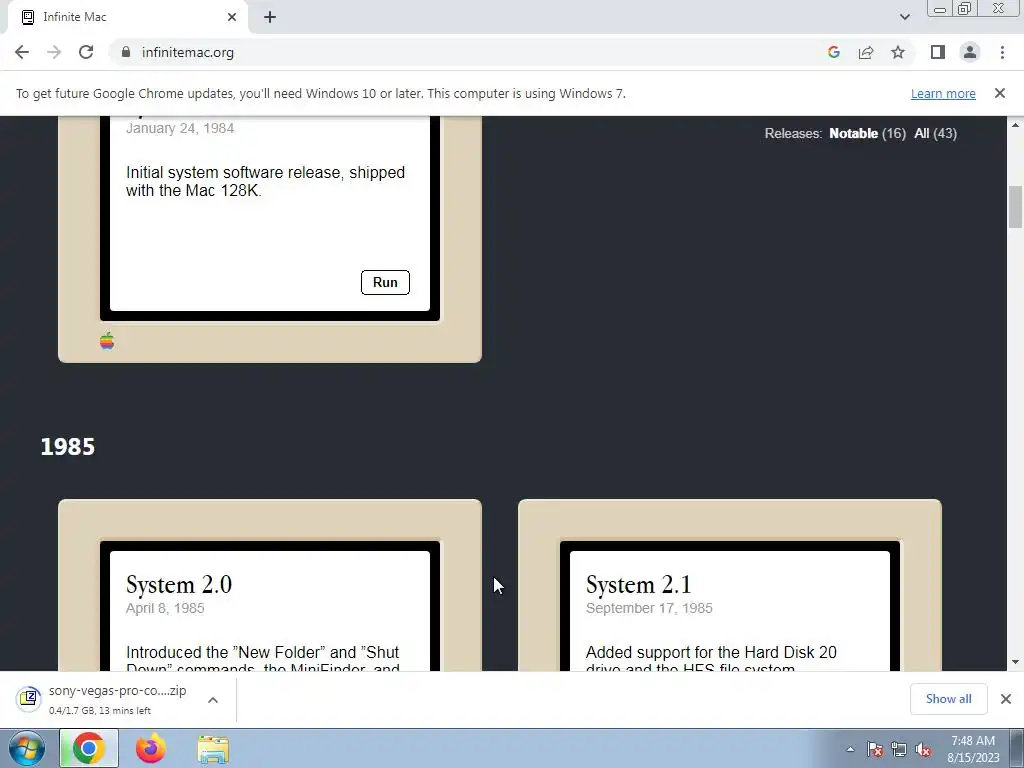Bookmark this page with the star icon

(x=898, y=52)
